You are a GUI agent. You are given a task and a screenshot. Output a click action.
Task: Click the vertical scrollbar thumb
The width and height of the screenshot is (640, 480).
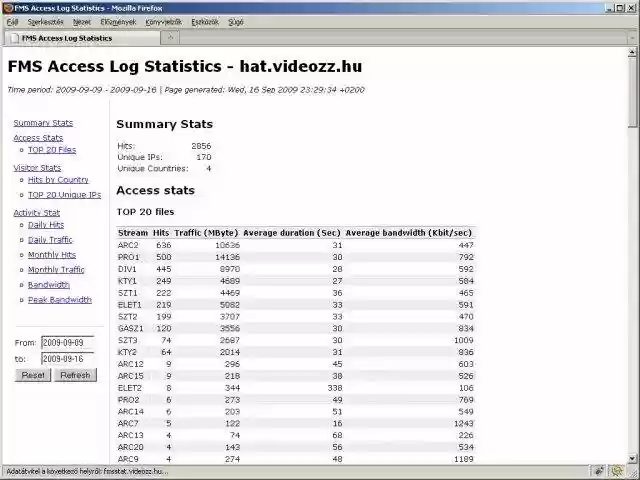[x=632, y=92]
